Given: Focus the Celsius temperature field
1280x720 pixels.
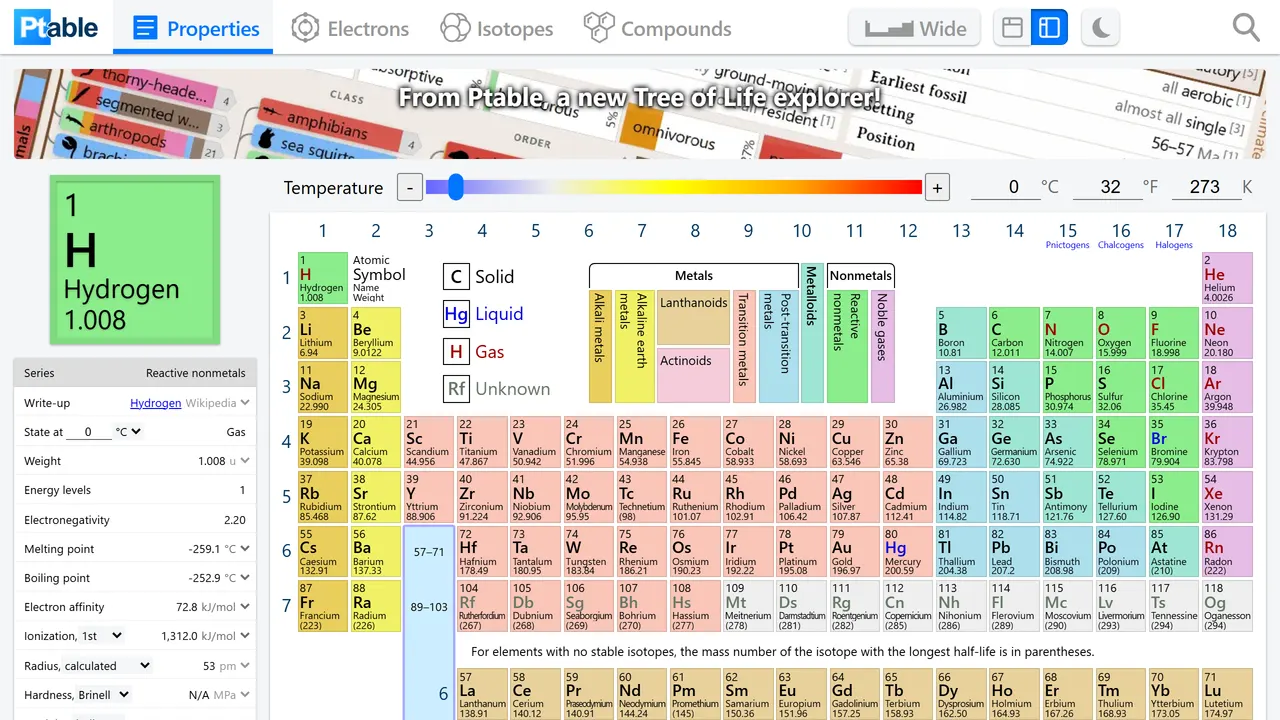Looking at the screenshot, I should click(1005, 187).
